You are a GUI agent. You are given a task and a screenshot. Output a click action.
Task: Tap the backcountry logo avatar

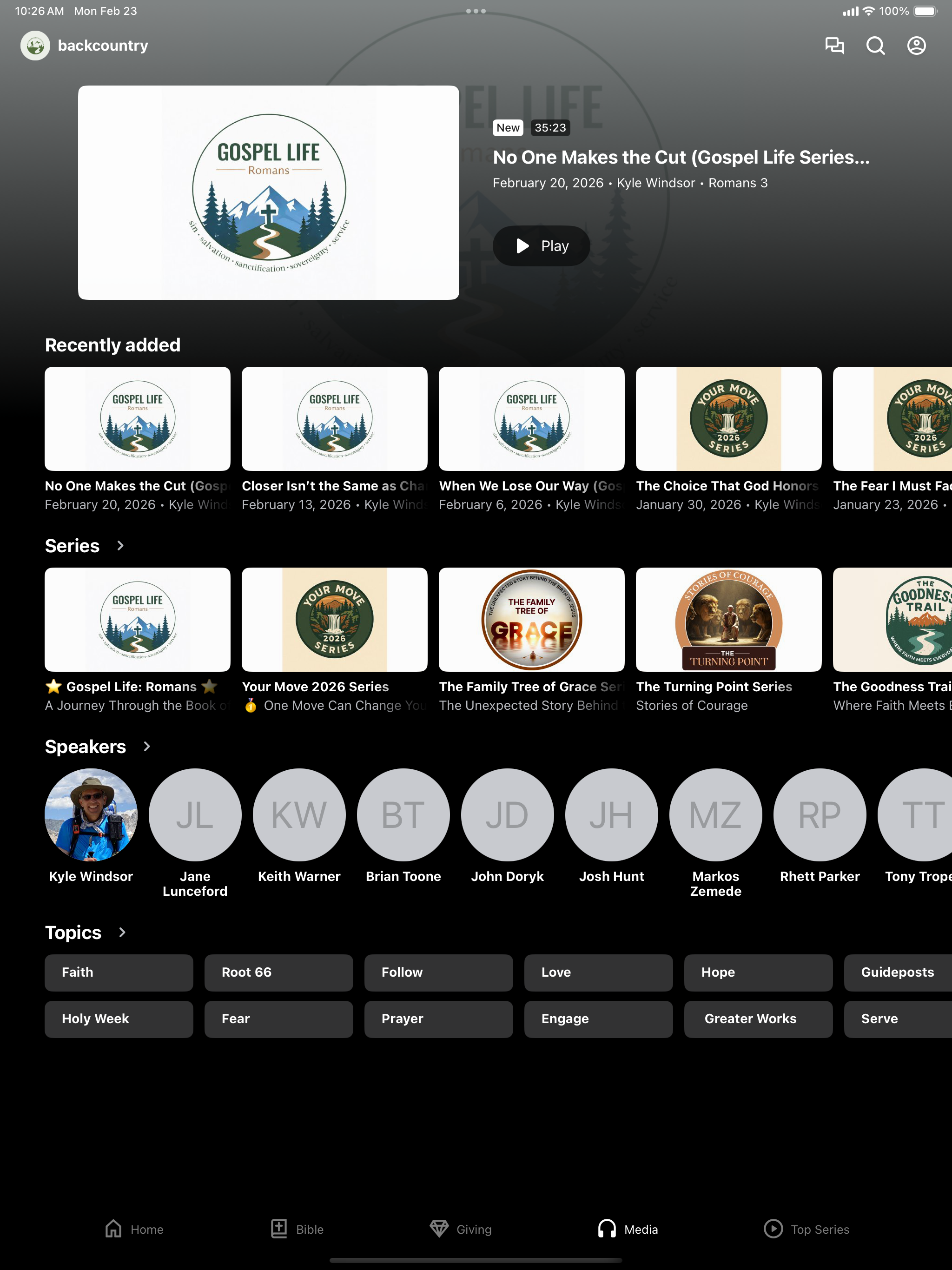[x=35, y=46]
